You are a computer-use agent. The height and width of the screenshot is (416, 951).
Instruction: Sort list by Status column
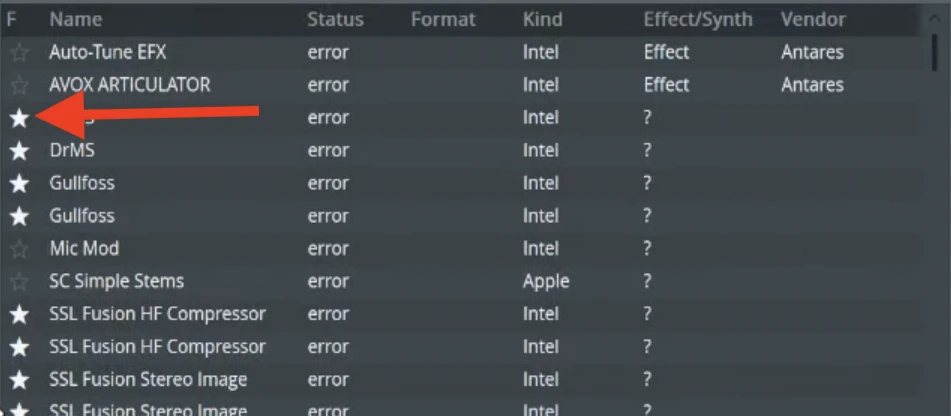[x=335, y=19]
